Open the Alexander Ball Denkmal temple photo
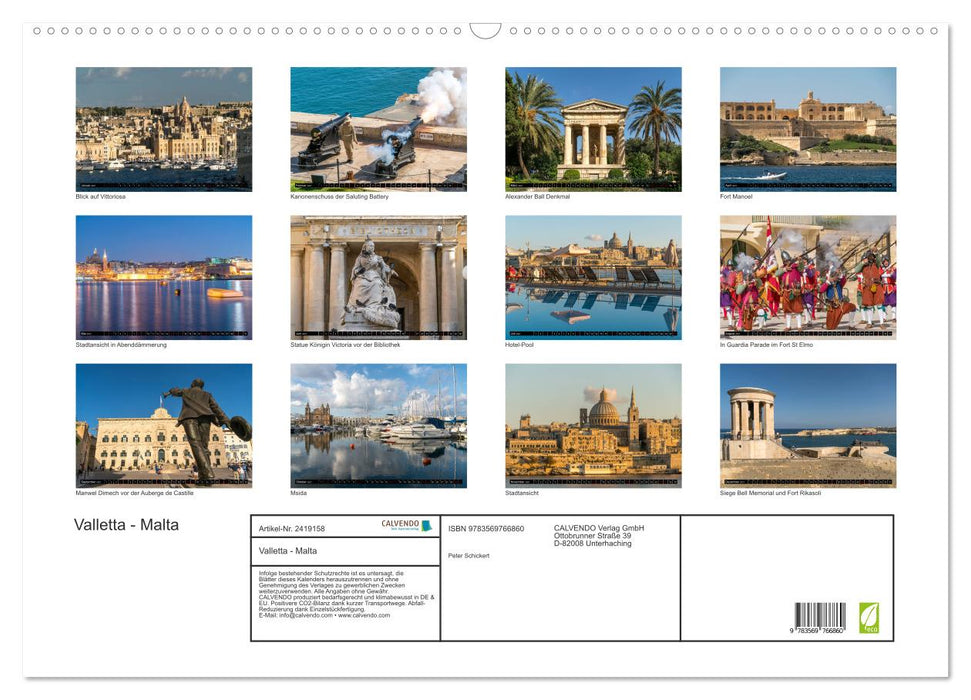Screen dimensions: 971x700 click(593, 129)
